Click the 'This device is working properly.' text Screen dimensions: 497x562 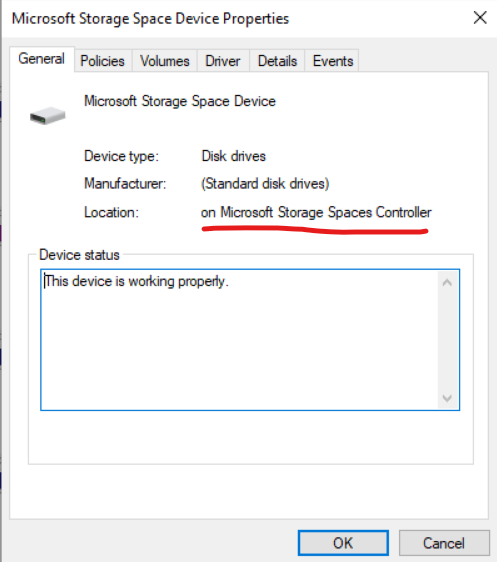tap(136, 281)
